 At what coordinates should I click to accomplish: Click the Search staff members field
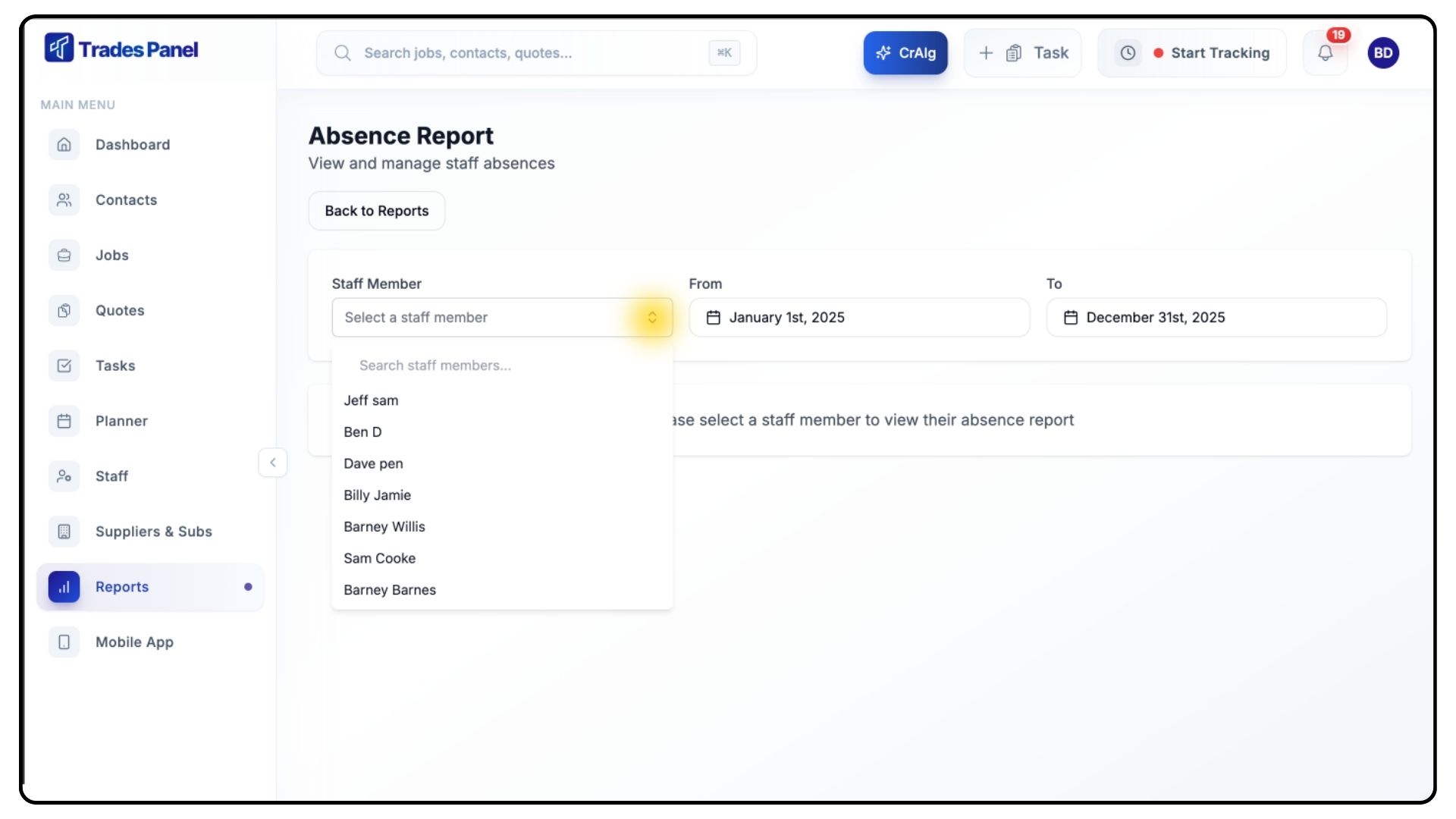coord(500,366)
